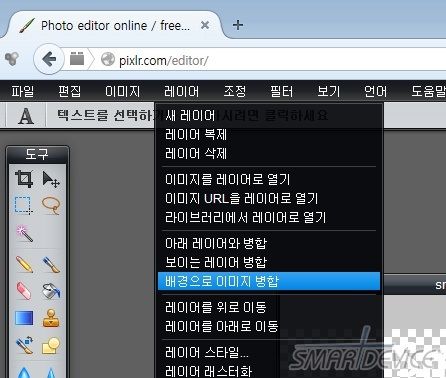Open the 보기 menu
The height and width of the screenshot is (378, 446).
[x=329, y=91]
